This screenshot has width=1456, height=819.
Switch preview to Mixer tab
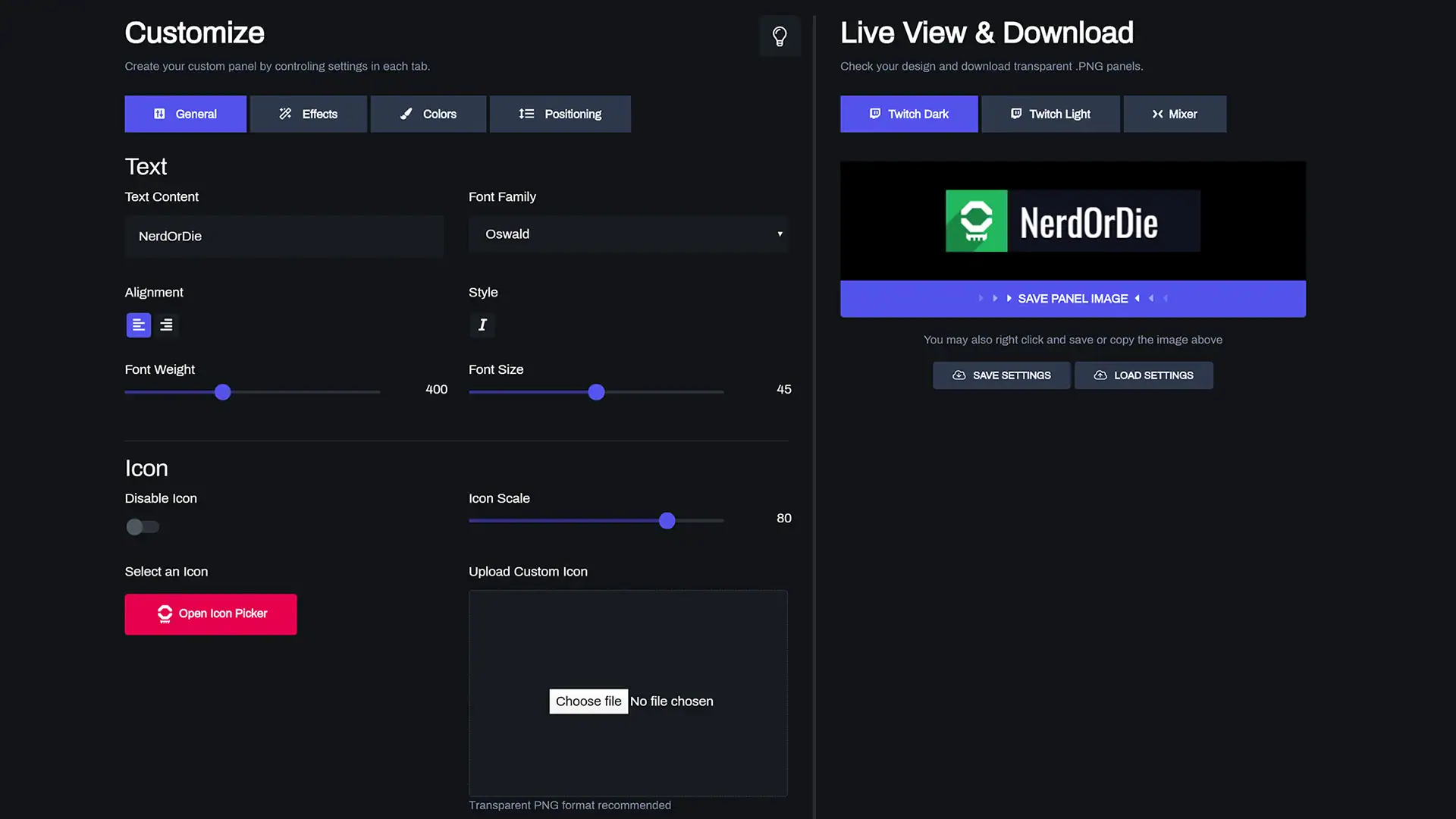[1175, 114]
